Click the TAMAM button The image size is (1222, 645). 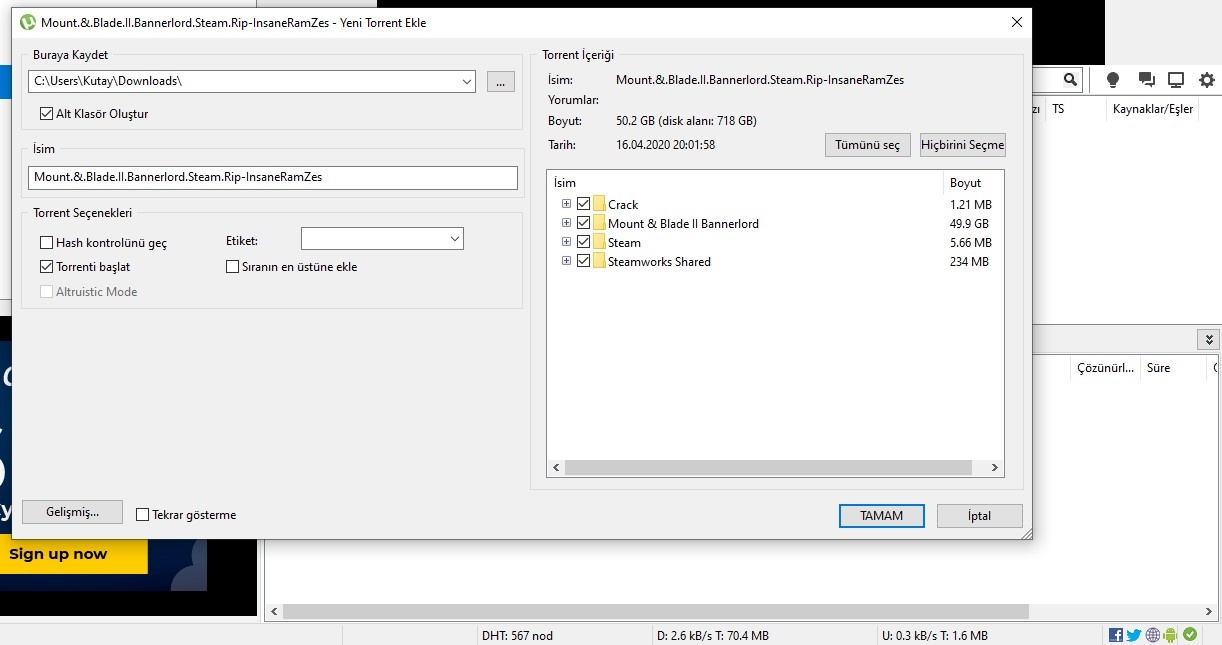tap(881, 516)
